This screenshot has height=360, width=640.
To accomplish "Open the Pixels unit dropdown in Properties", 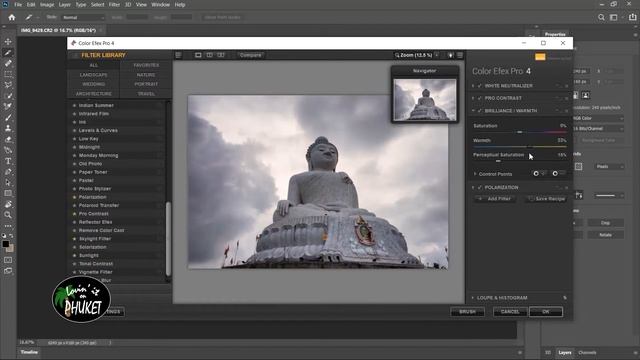I will [609, 167].
